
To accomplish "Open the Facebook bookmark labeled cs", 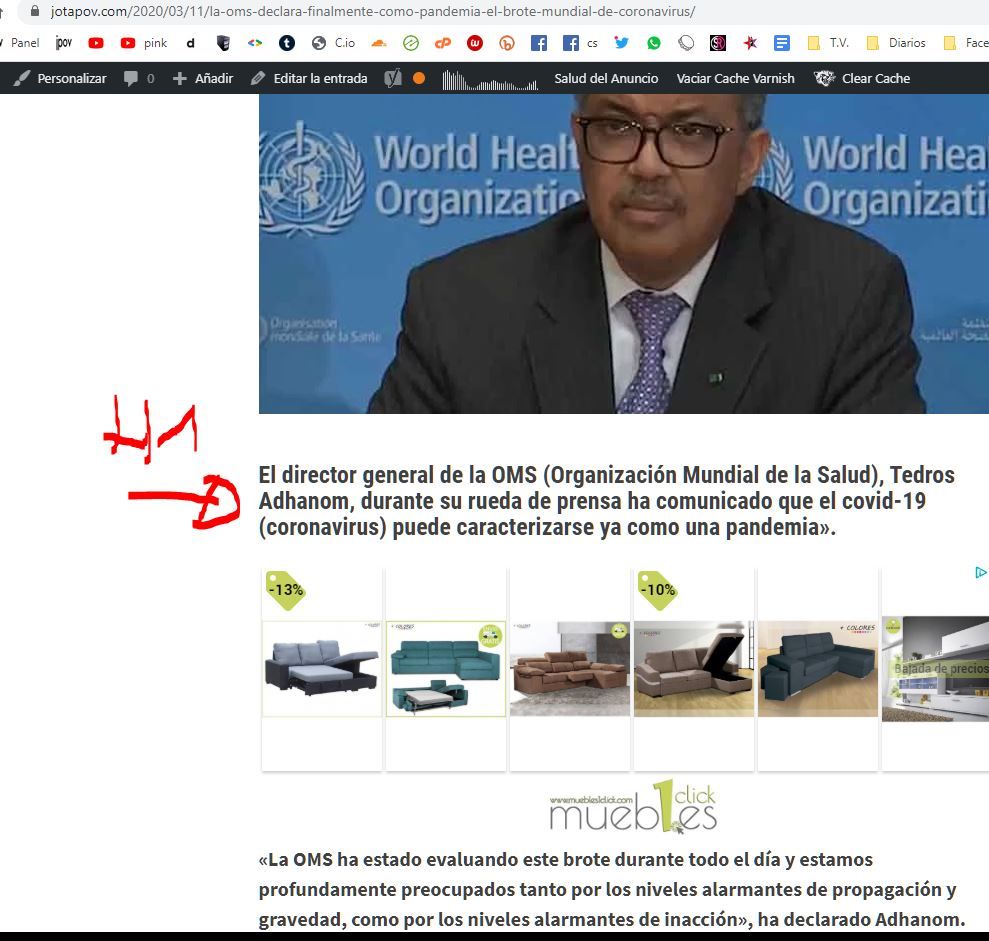I will tap(580, 43).
